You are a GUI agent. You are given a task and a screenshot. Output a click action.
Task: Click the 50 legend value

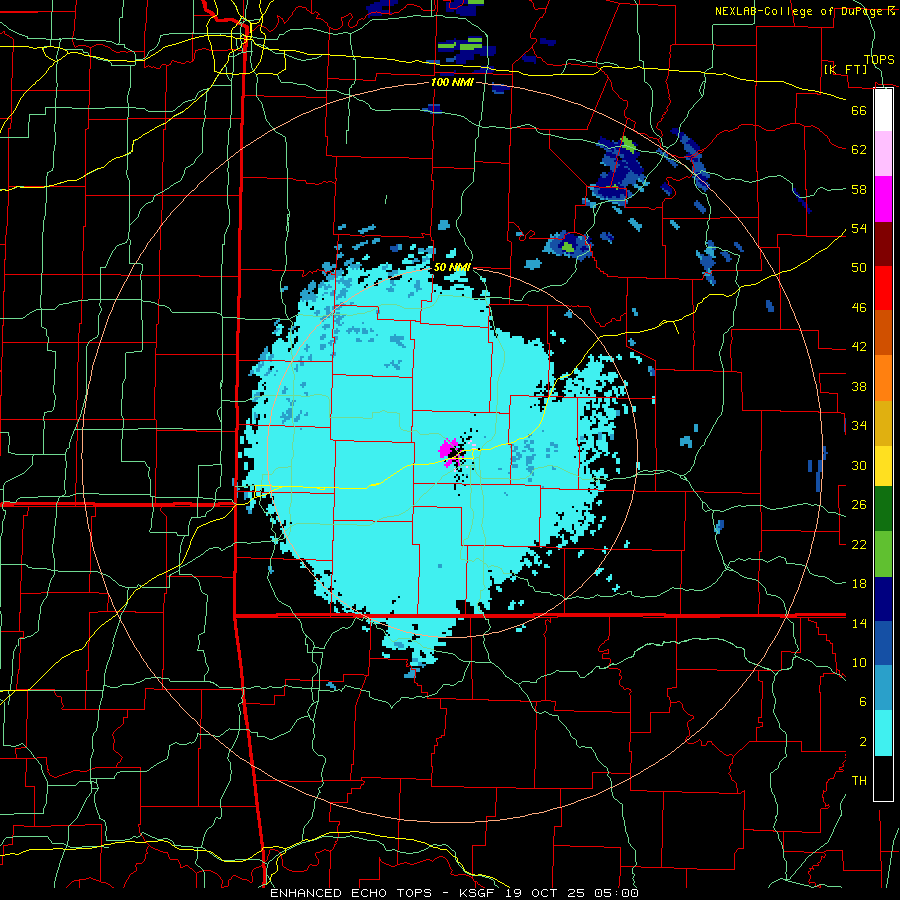(859, 267)
